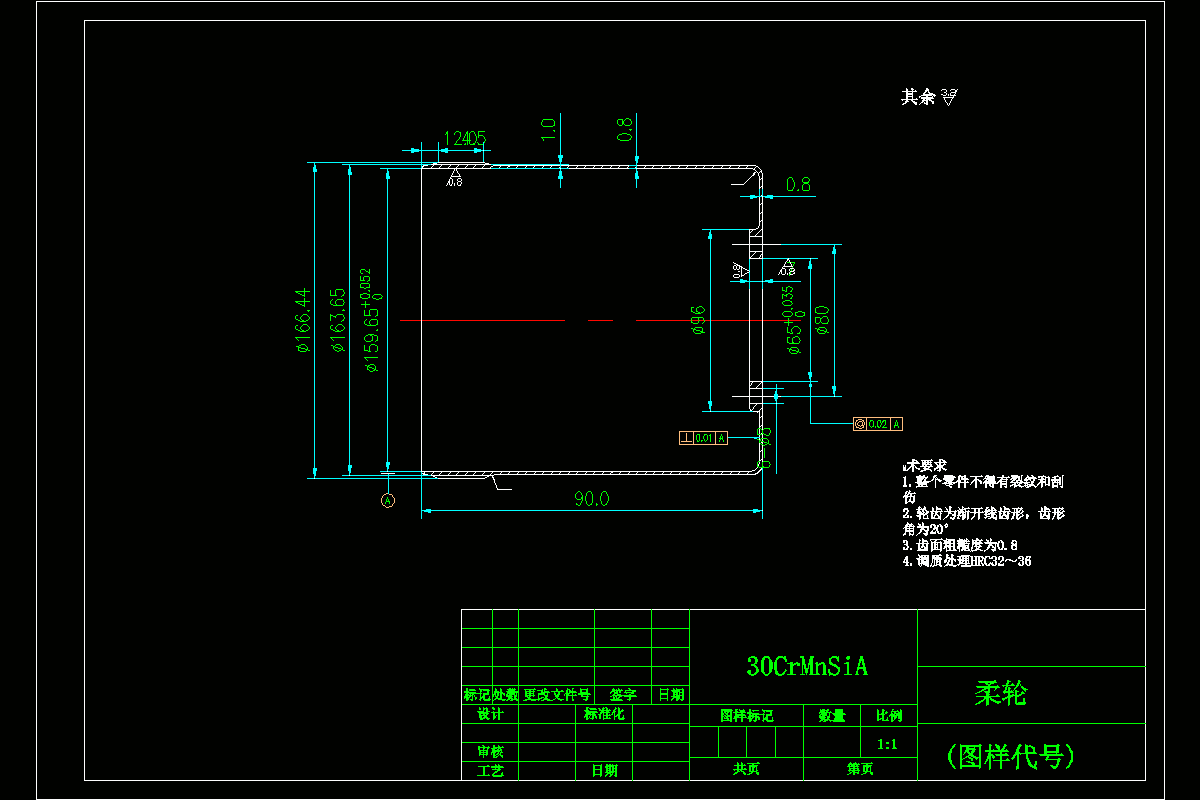Click the (图样代号) drawing number text
Image resolution: width=1200 pixels, height=800 pixels.
click(x=1010, y=756)
